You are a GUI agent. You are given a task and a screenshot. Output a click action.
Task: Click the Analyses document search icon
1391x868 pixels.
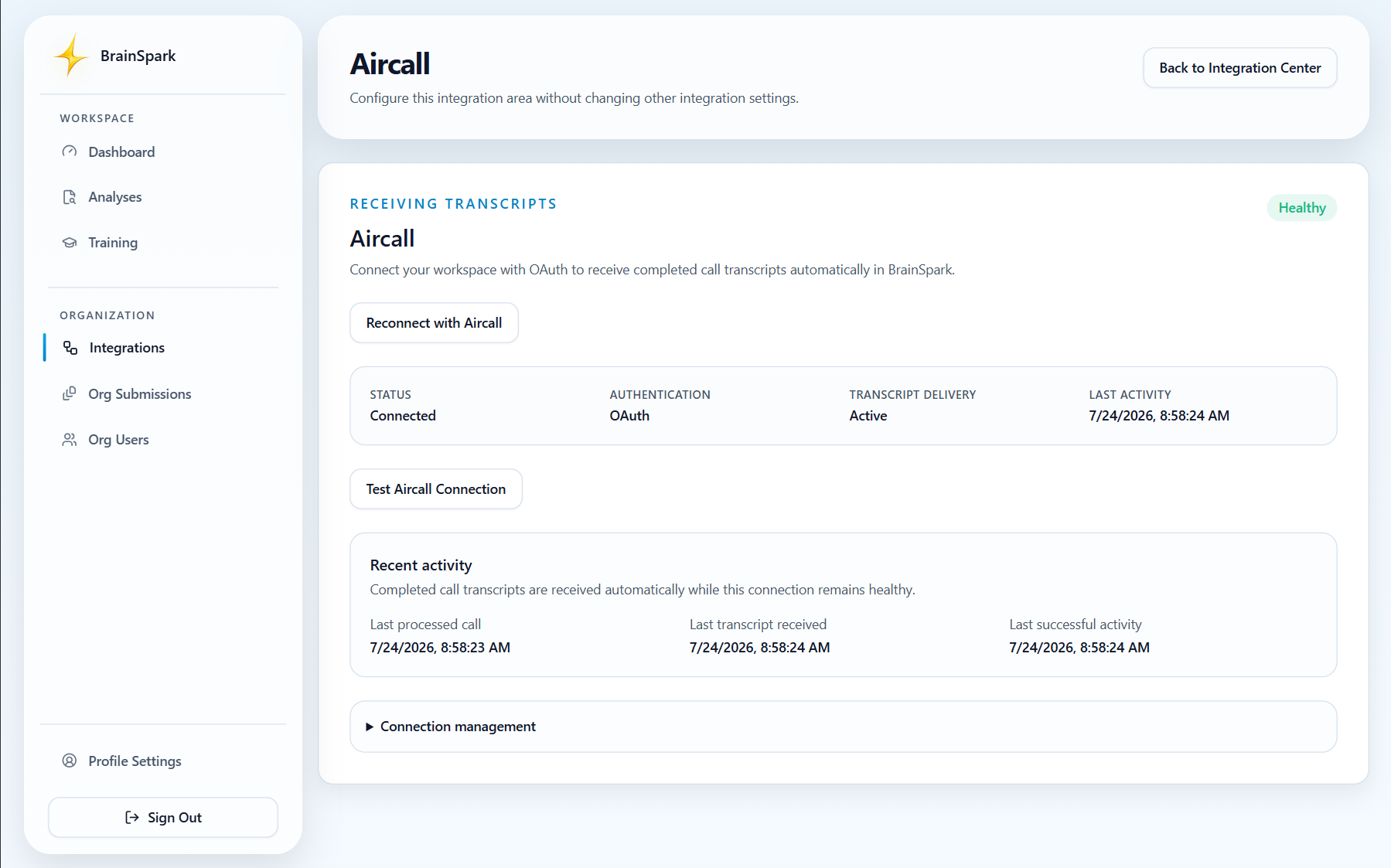(x=70, y=197)
